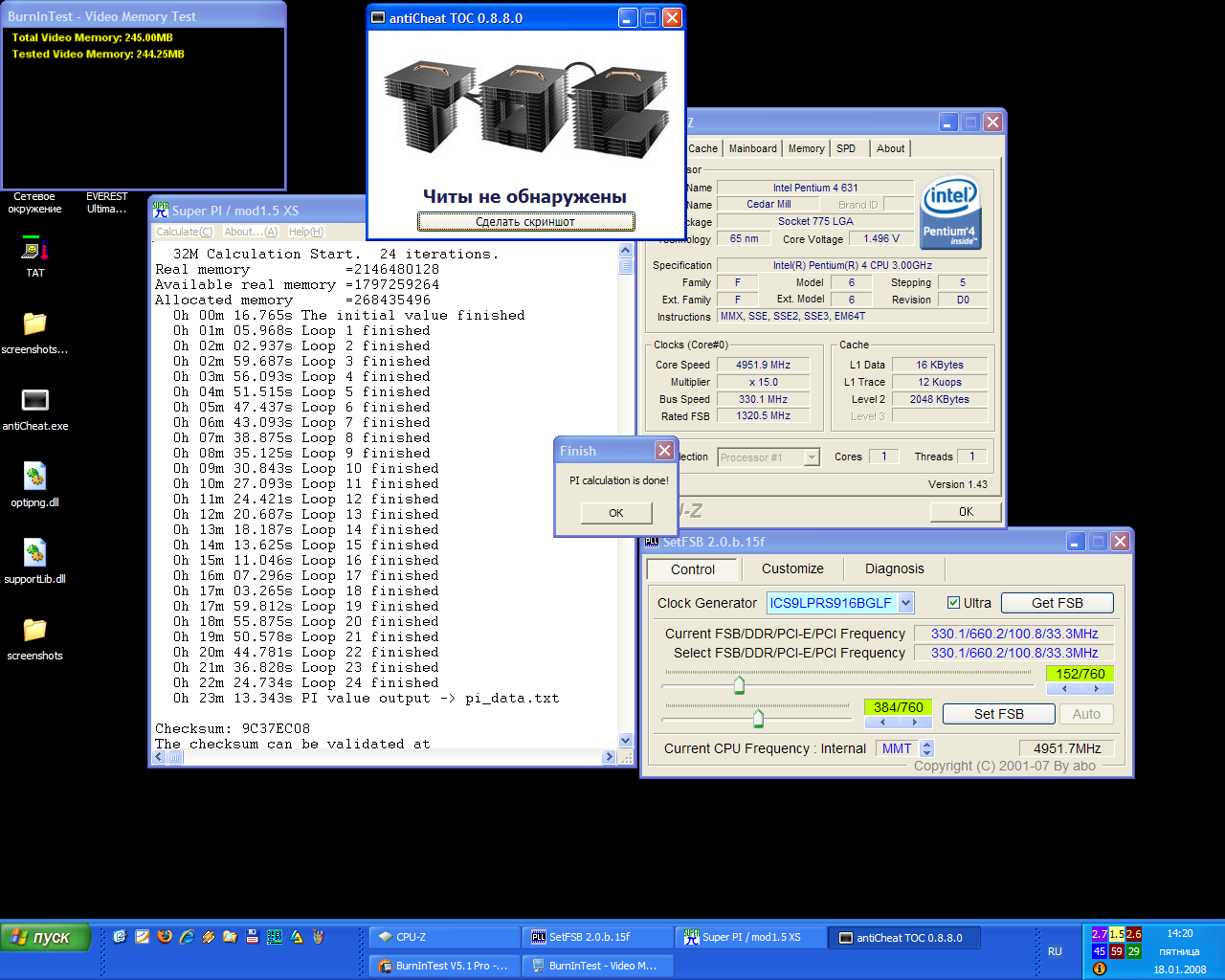
Task: Open the Clock Generator dropdown
Action: coord(906,603)
